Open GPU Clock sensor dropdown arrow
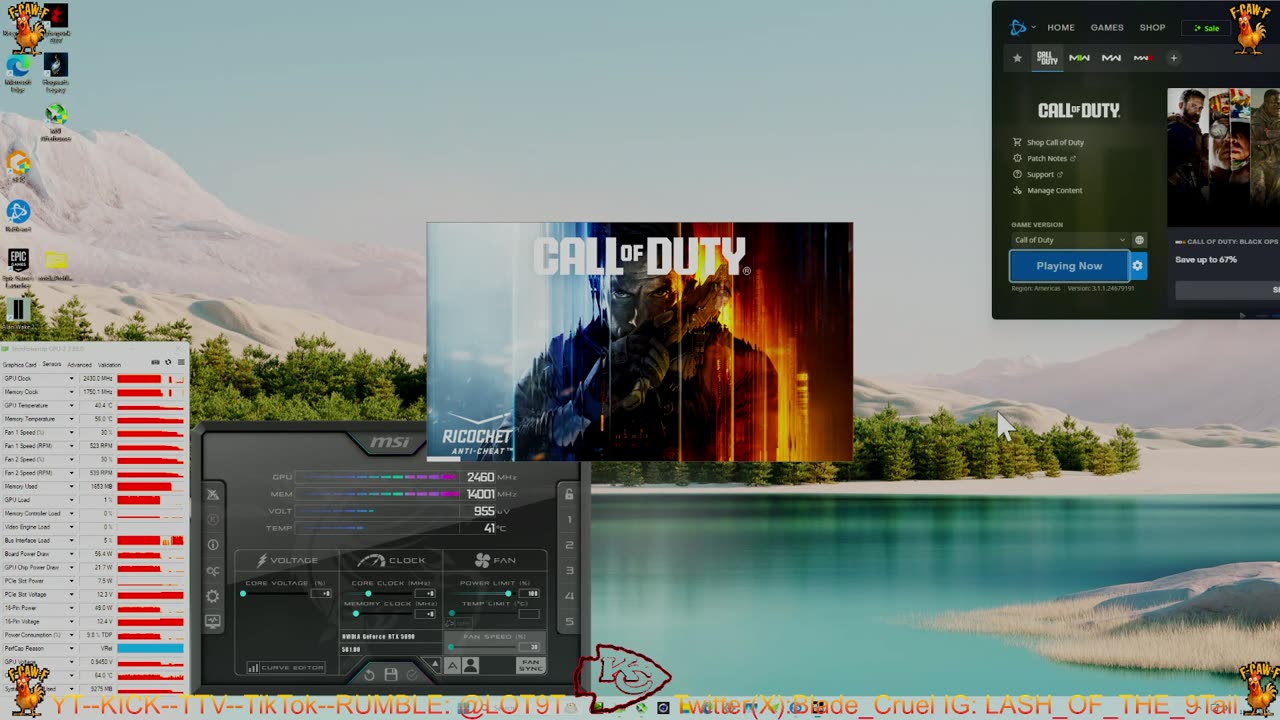This screenshot has height=720, width=1280. coord(71,379)
